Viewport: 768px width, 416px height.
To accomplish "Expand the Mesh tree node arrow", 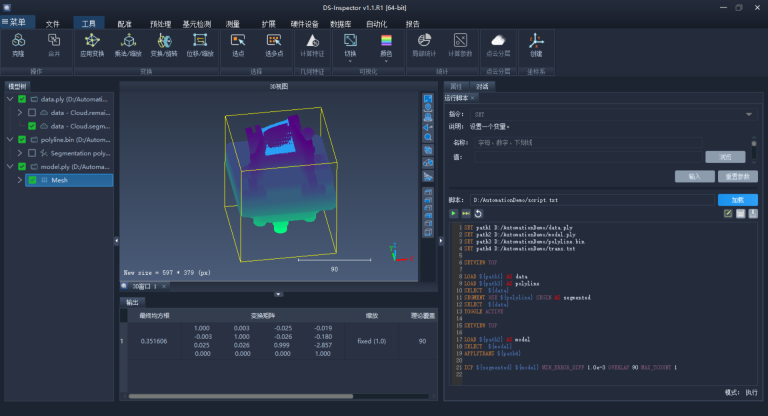I will [20, 180].
